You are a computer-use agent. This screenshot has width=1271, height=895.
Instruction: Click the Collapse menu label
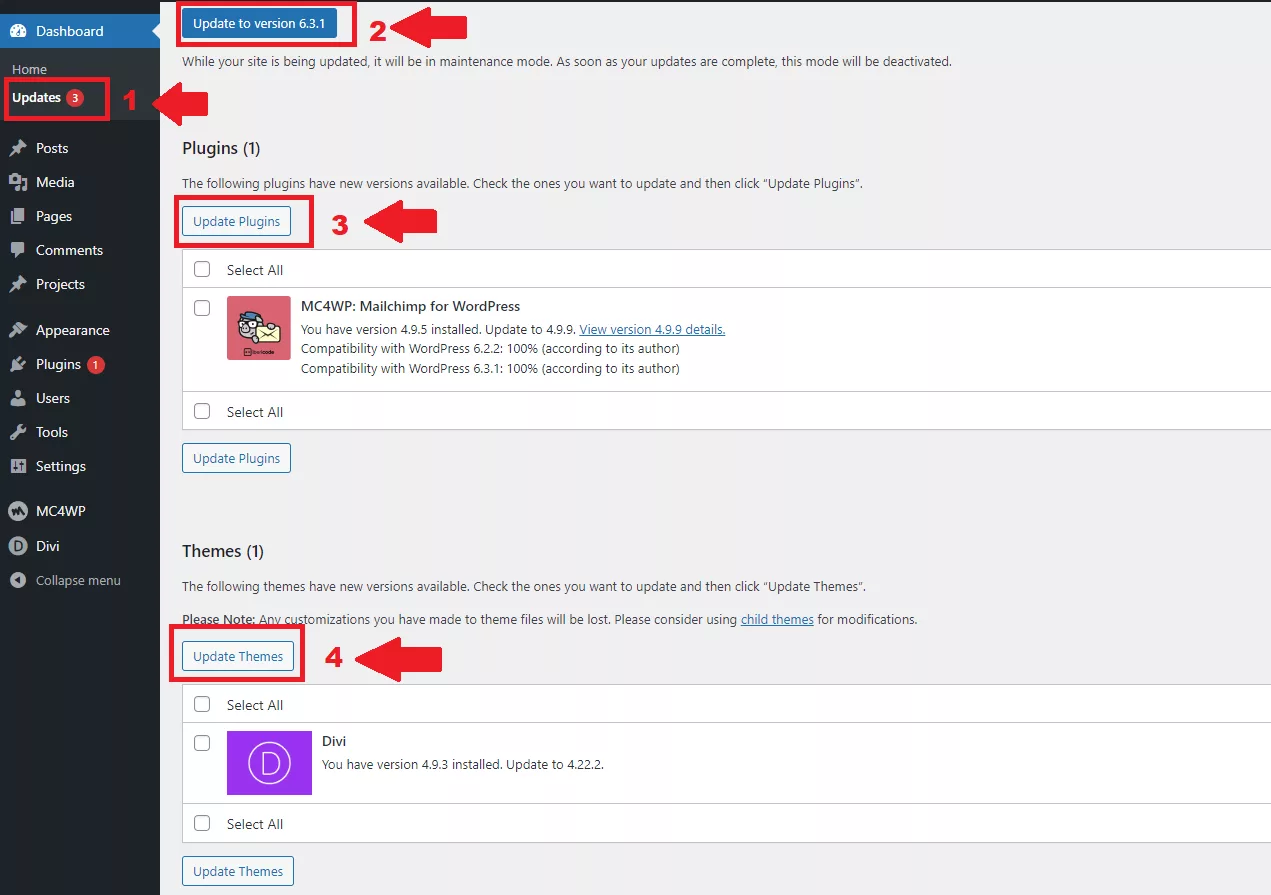tap(78, 580)
